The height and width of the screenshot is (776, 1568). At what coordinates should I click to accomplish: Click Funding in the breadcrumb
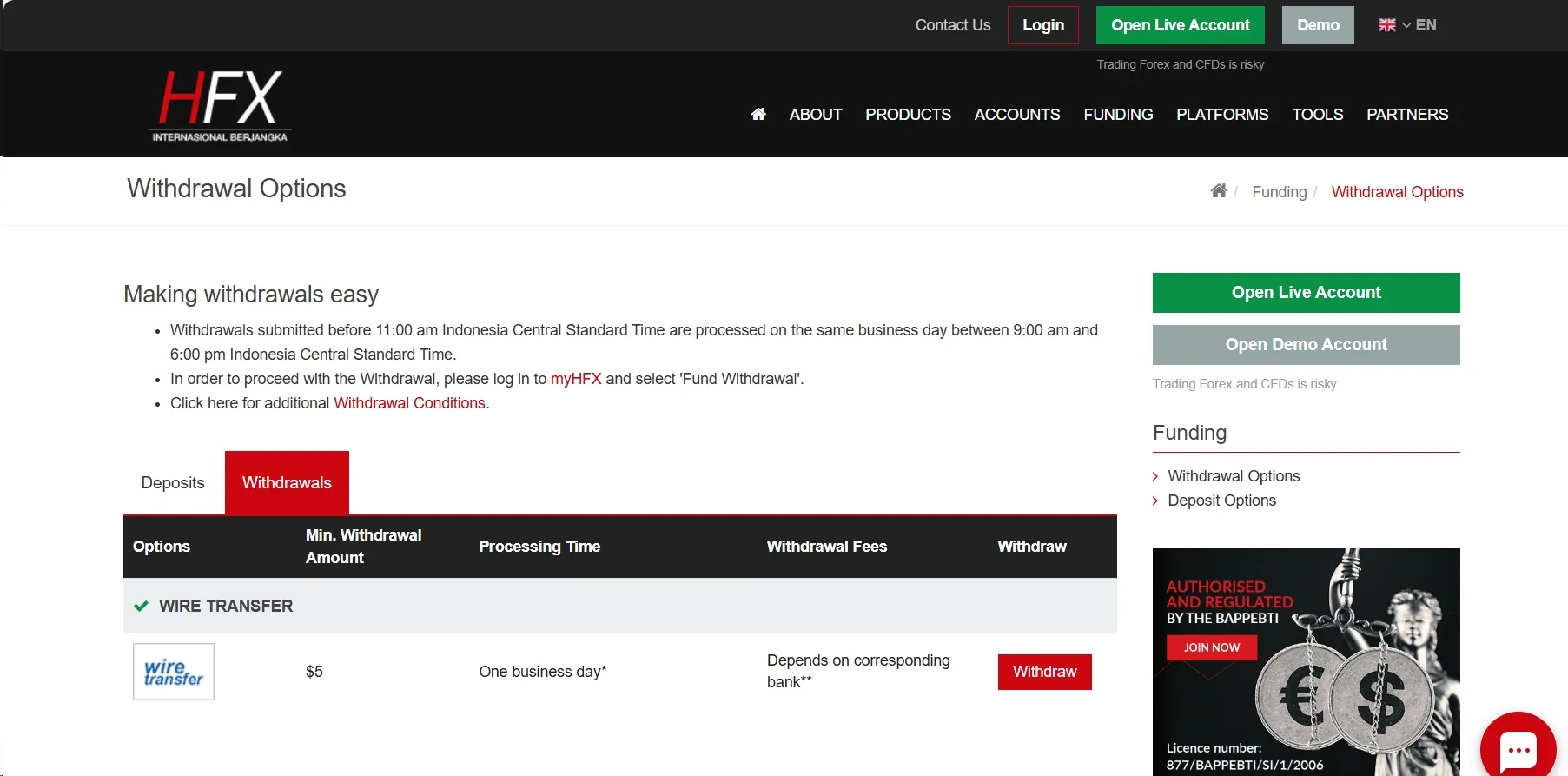(x=1279, y=192)
